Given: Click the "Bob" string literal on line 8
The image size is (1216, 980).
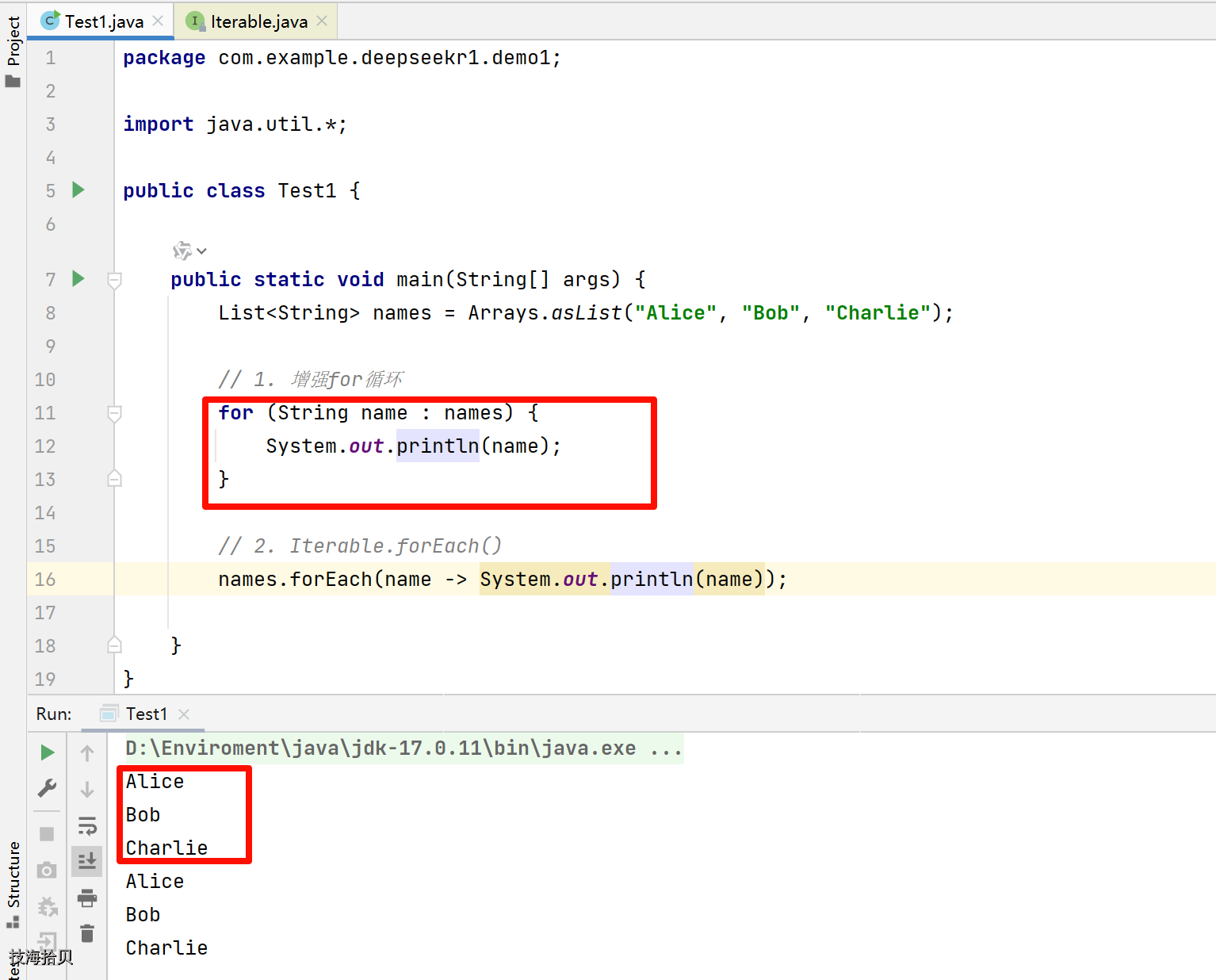Looking at the screenshot, I should click(771, 313).
